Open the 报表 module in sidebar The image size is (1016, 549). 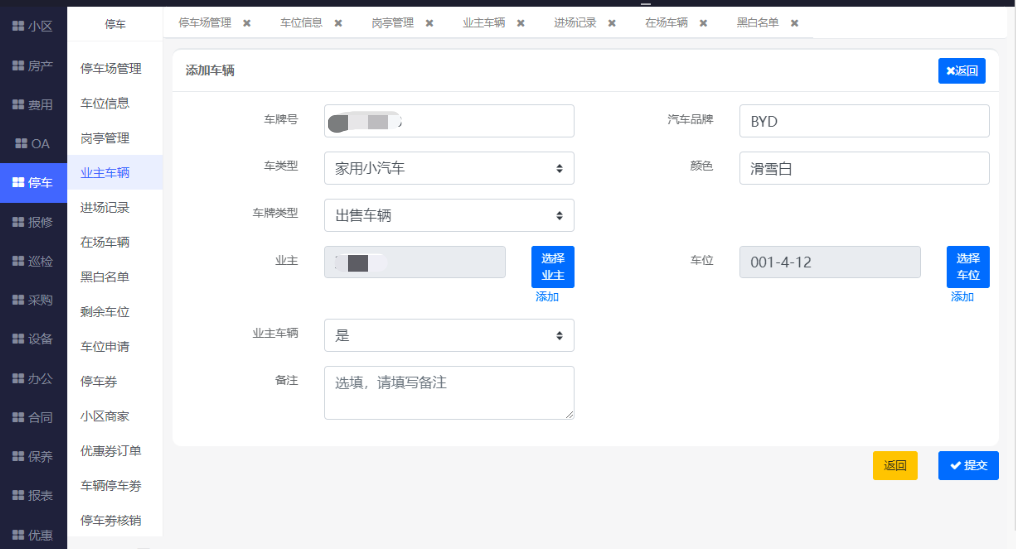33,495
